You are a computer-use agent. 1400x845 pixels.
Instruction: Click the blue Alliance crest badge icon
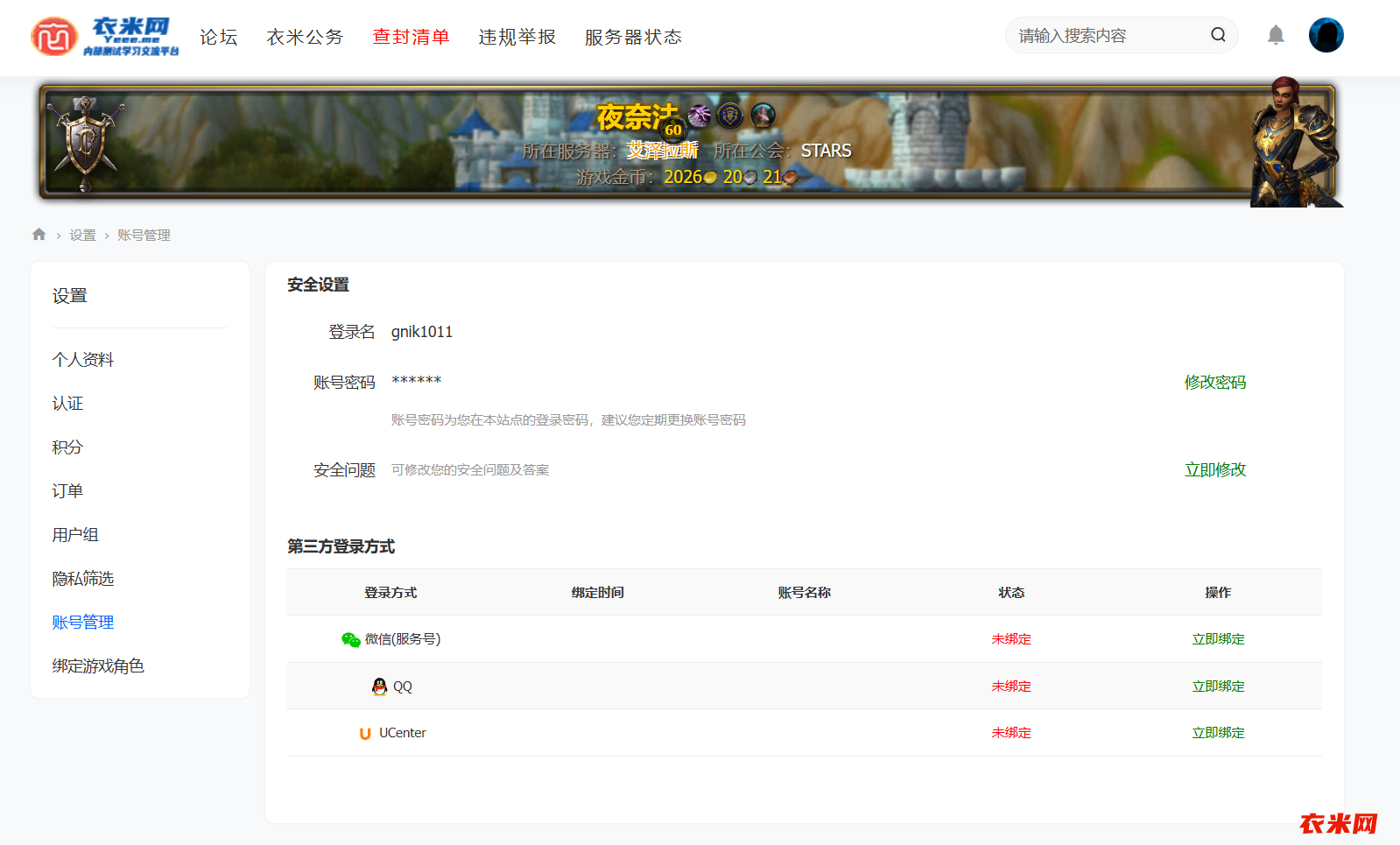(x=730, y=116)
